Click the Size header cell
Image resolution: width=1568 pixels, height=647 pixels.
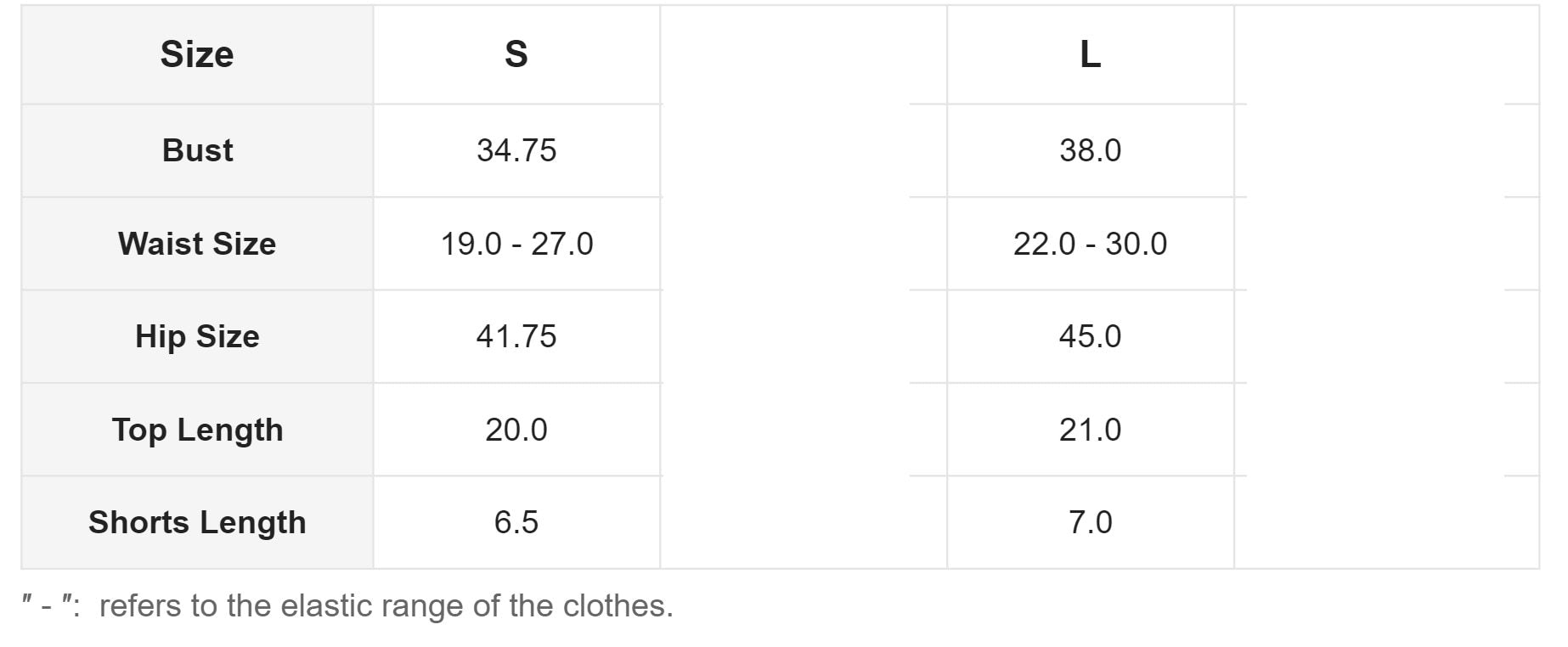pos(197,54)
